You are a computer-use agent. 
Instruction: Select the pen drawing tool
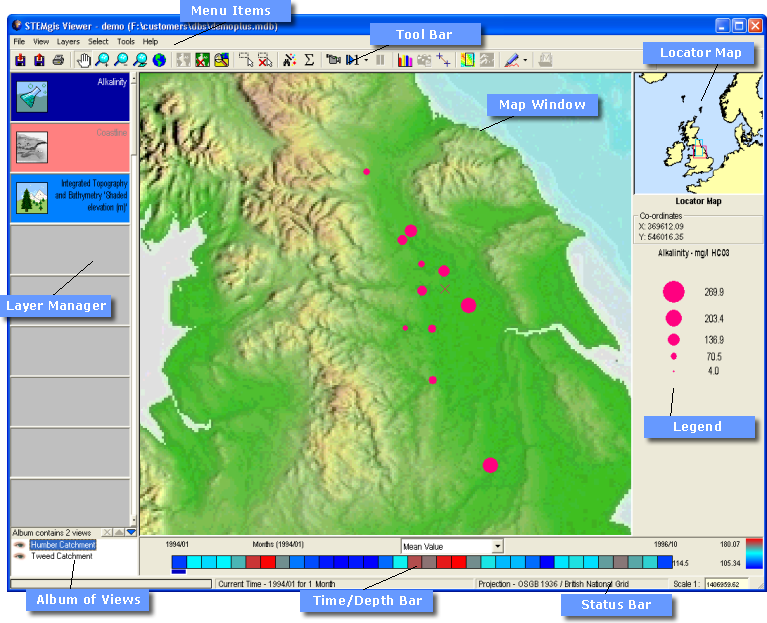511,60
